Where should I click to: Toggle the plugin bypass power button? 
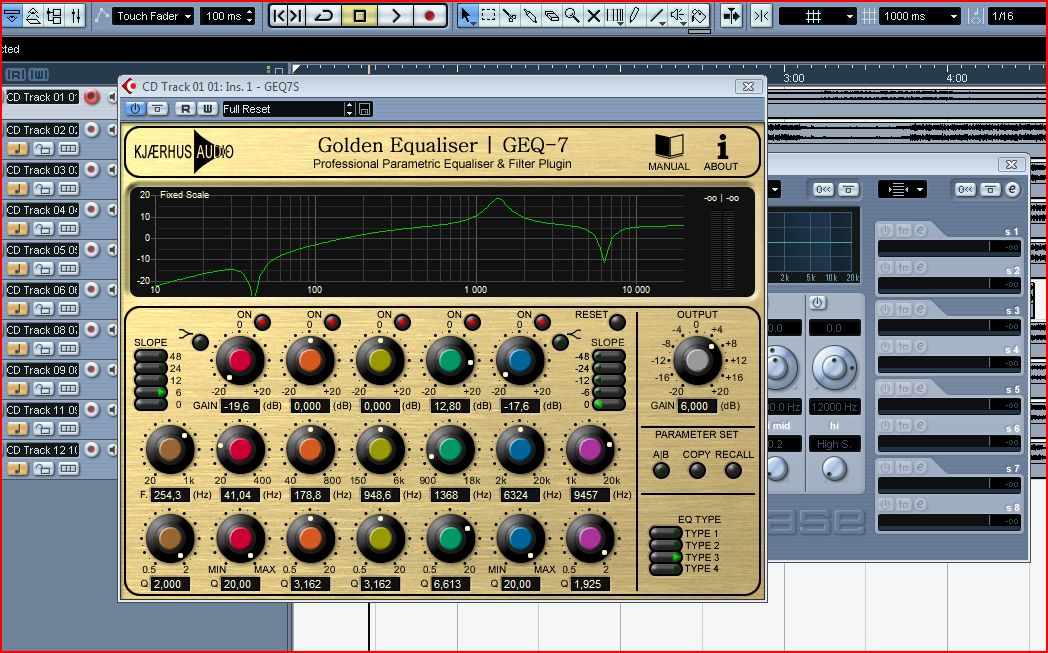pos(135,109)
